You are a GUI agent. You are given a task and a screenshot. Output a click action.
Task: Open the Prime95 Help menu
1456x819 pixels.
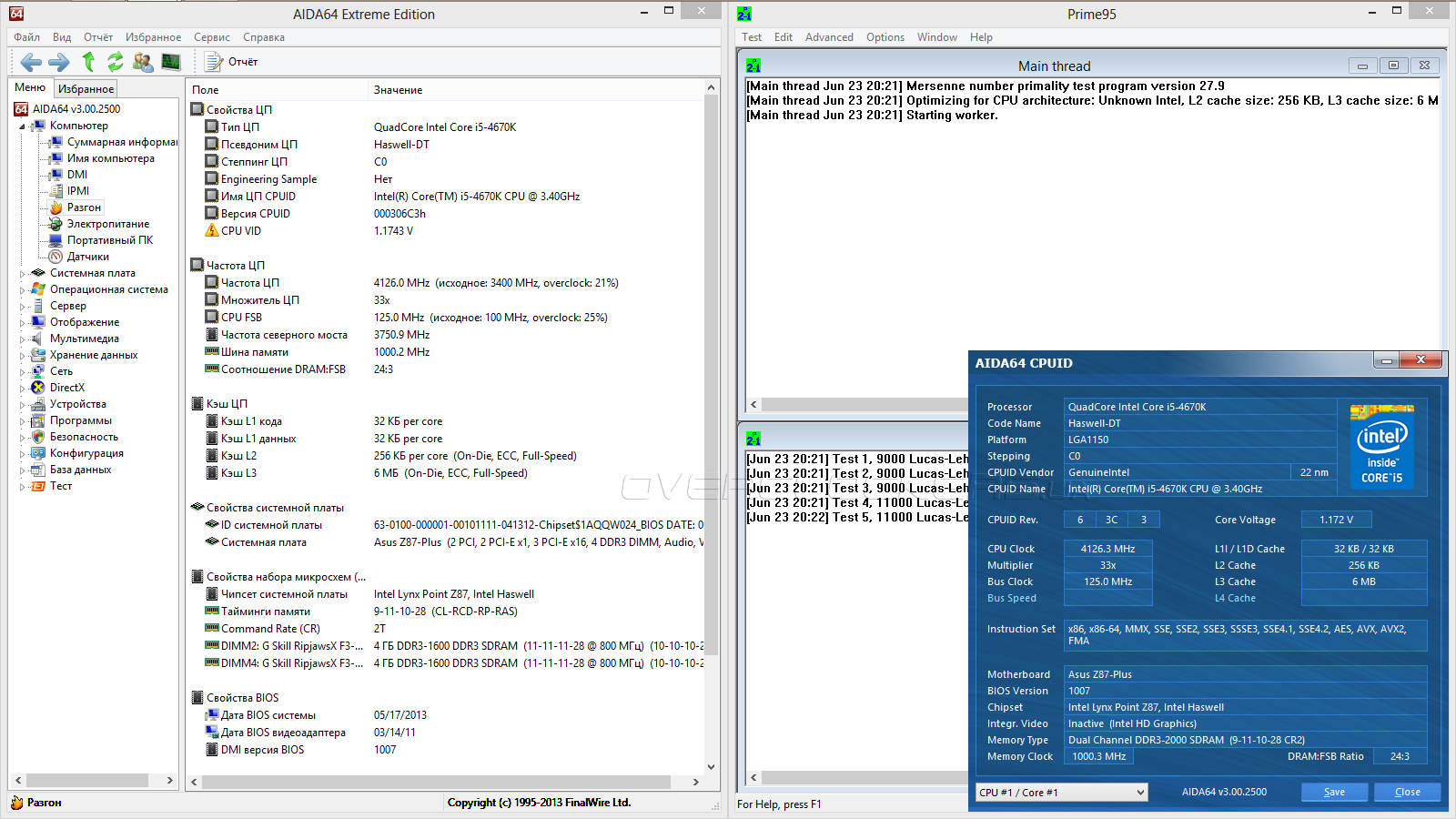coord(981,37)
